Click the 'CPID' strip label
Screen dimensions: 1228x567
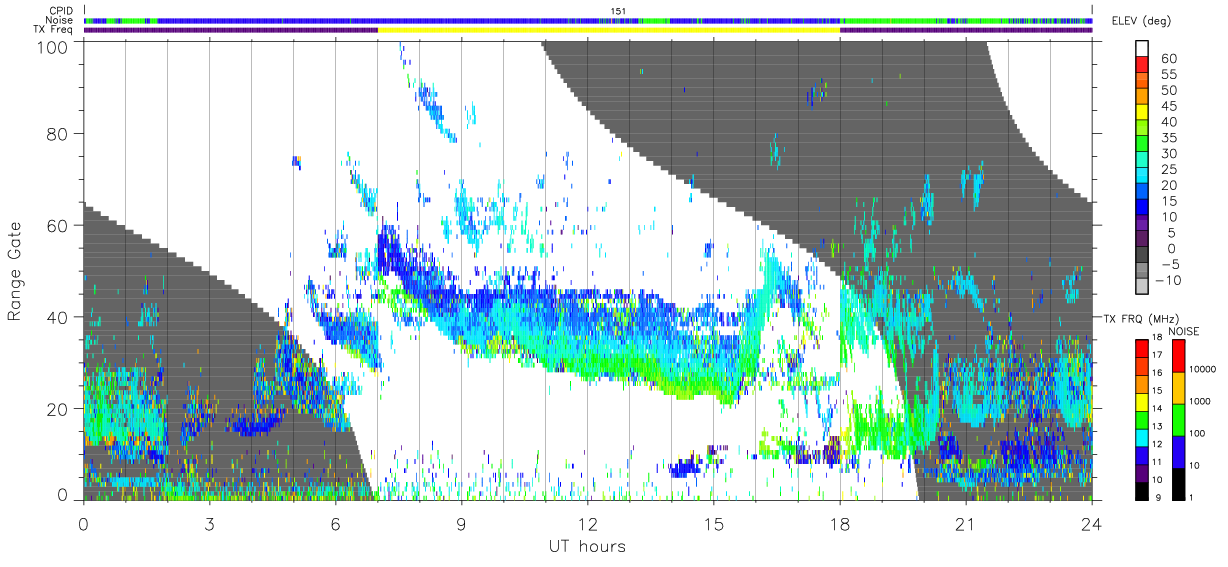(61, 10)
